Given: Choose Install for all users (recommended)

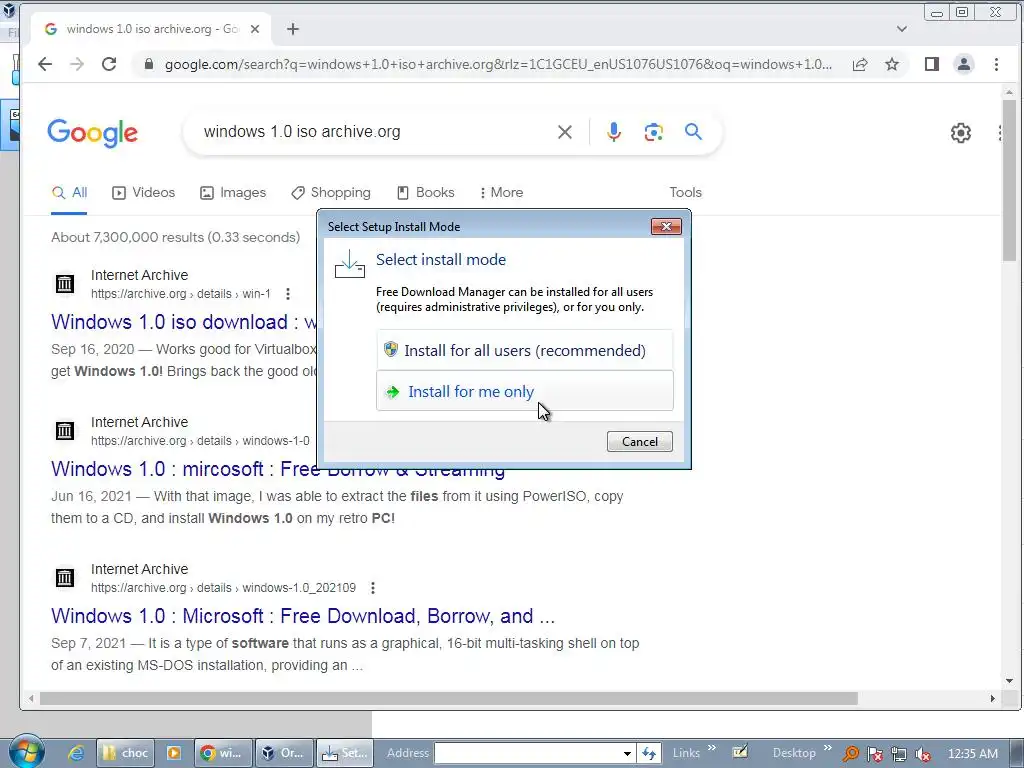Looking at the screenshot, I should (x=524, y=350).
